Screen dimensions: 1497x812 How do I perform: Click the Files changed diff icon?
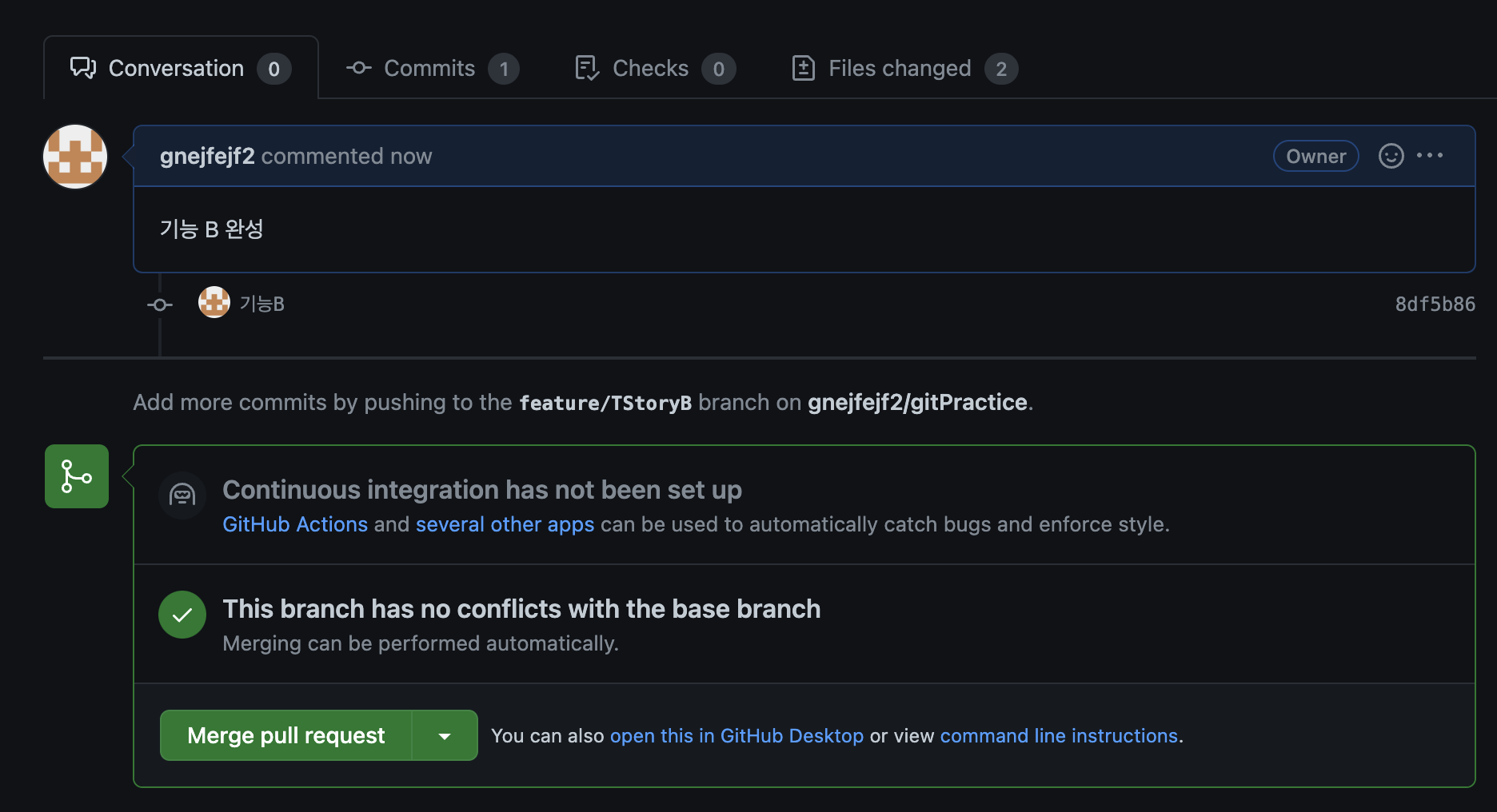[x=803, y=69]
